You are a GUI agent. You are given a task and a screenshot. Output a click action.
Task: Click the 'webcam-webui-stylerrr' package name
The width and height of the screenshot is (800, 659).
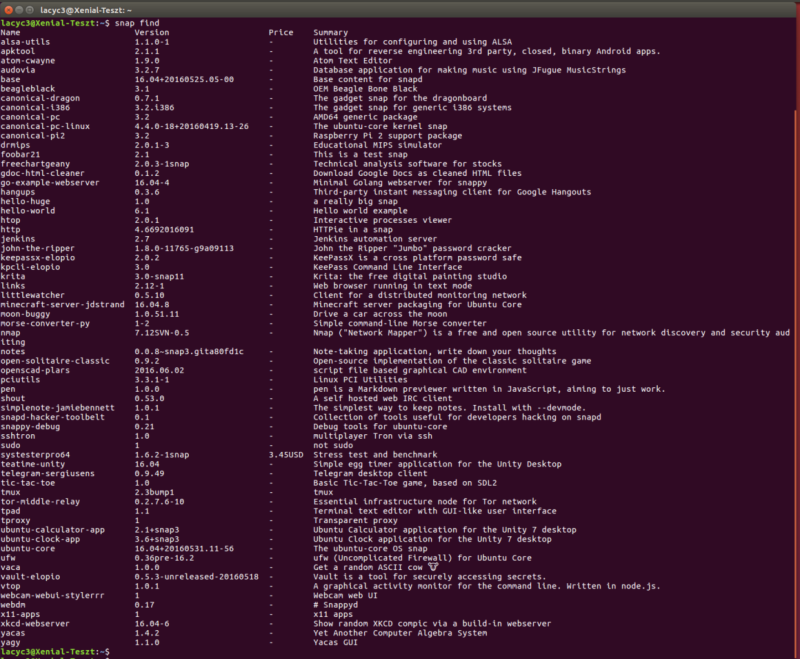pyautogui.click(x=53, y=596)
